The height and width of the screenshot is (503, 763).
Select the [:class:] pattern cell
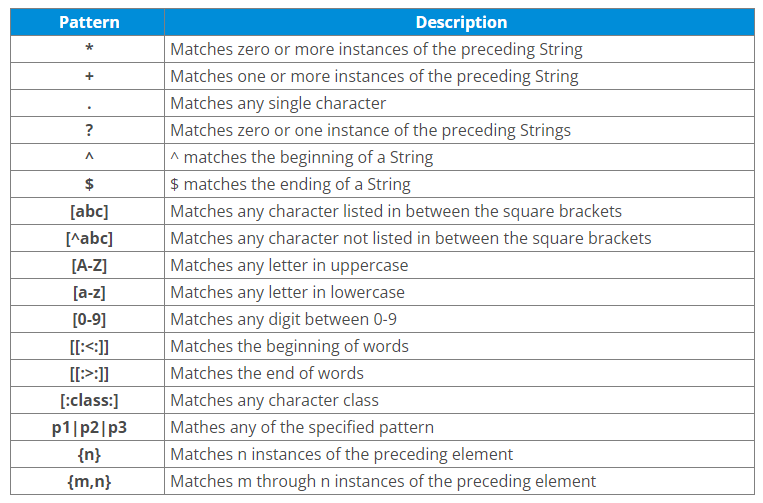(88, 400)
